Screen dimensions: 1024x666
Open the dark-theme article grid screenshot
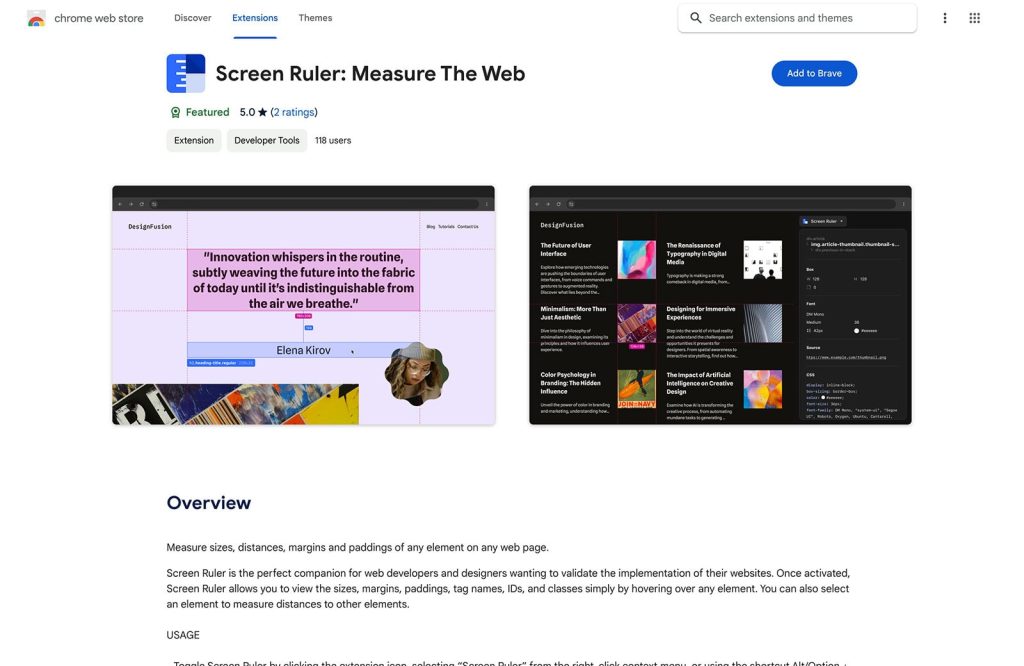point(720,305)
